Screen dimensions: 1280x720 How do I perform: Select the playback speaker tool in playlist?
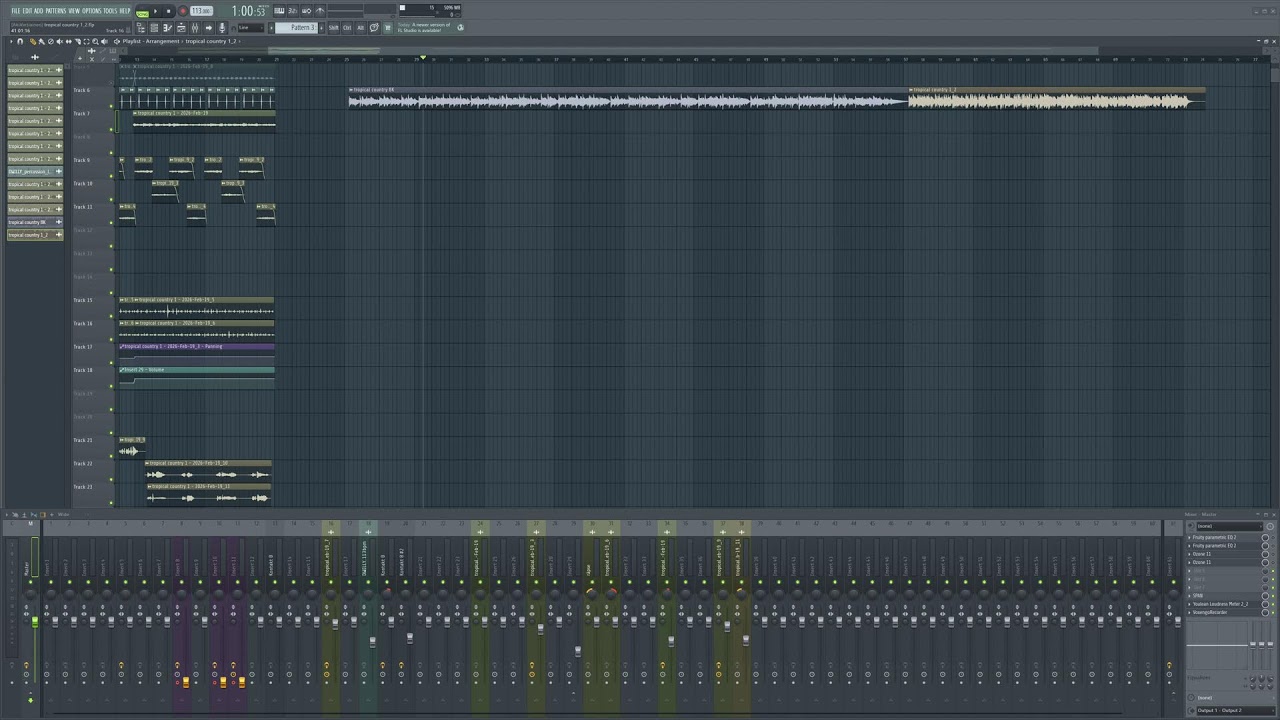click(104, 42)
